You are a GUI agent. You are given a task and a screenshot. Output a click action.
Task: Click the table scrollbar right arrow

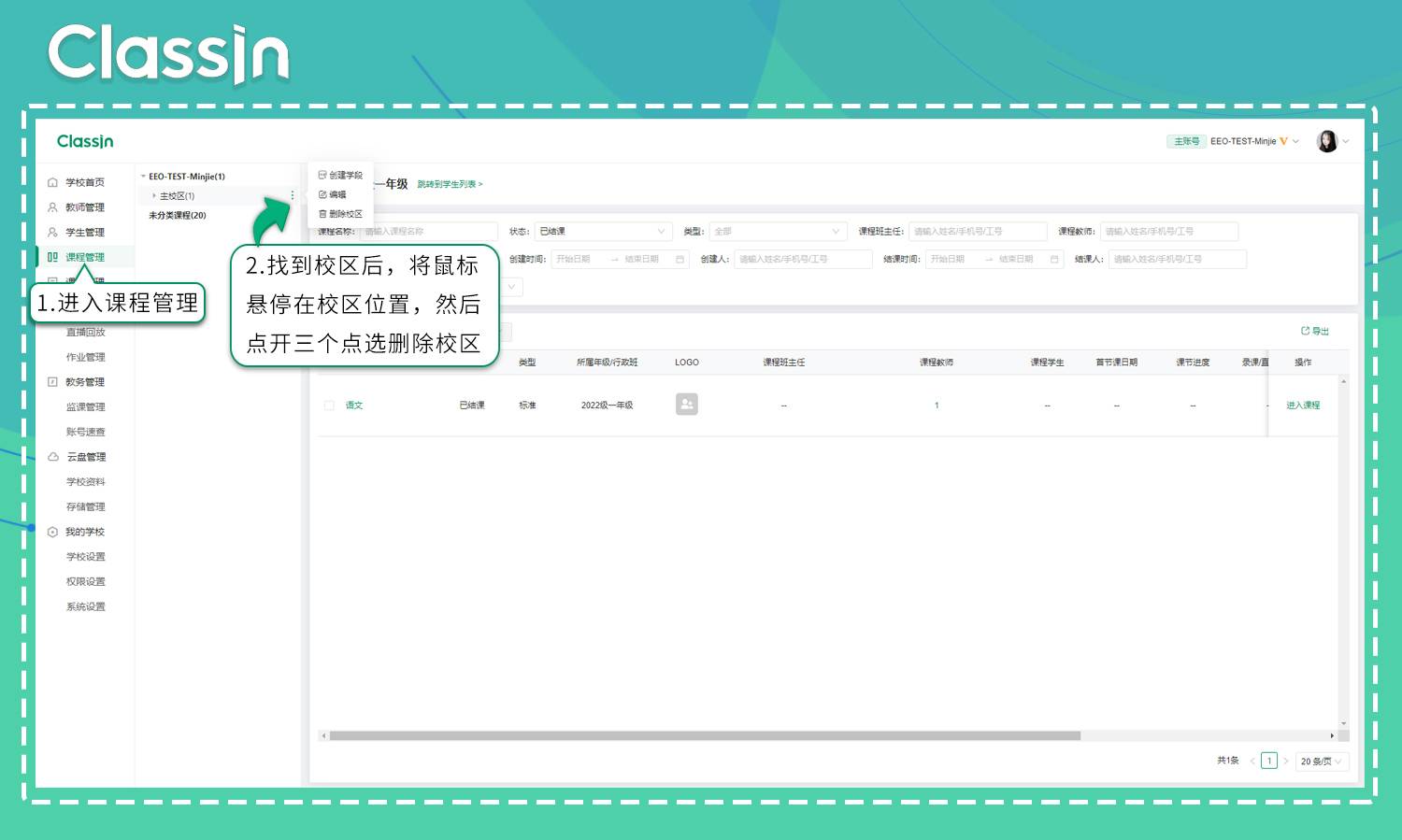tap(1332, 735)
